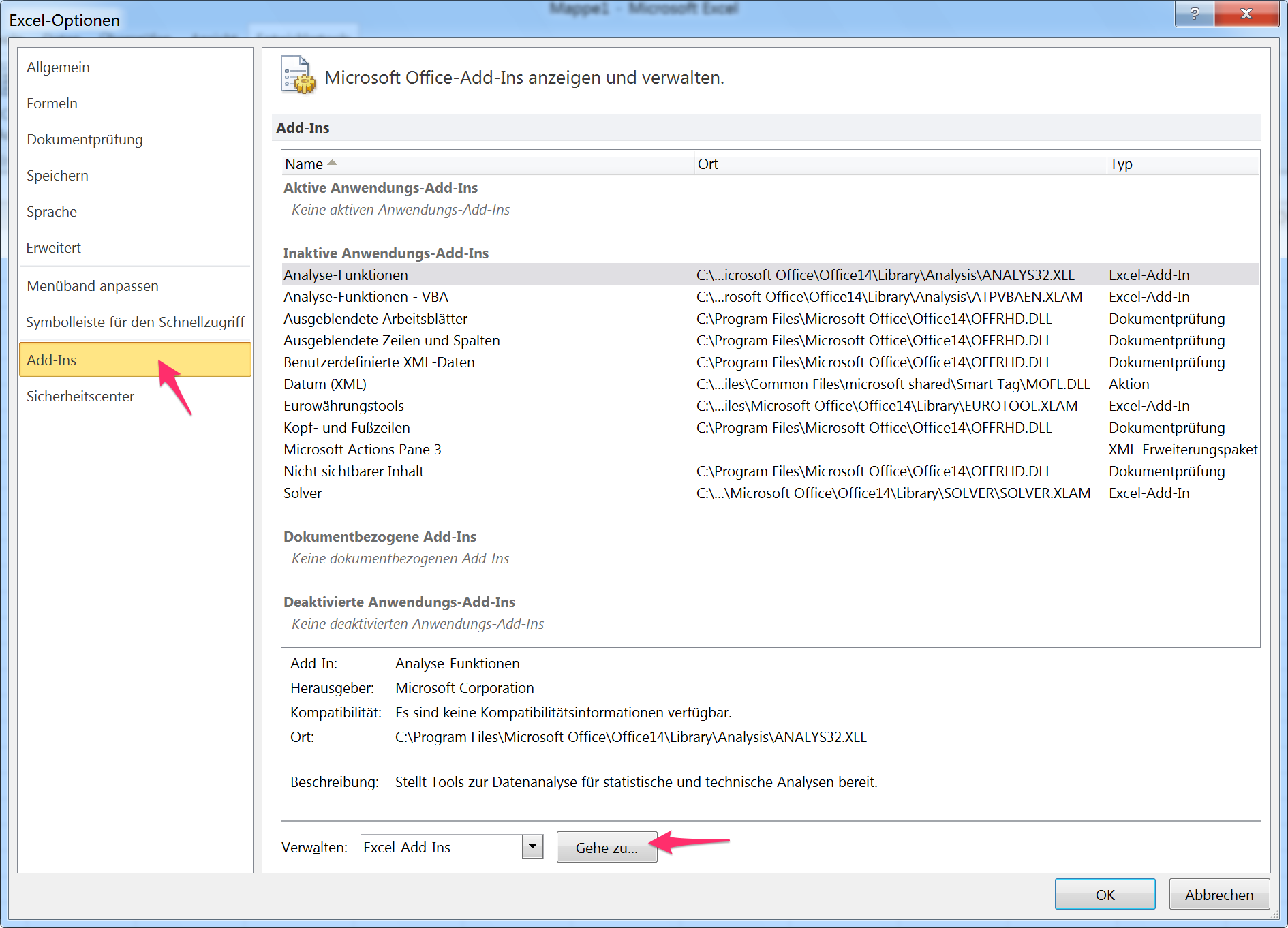Confirm with the OK button
Screen dimensions: 1288x928
1105,894
